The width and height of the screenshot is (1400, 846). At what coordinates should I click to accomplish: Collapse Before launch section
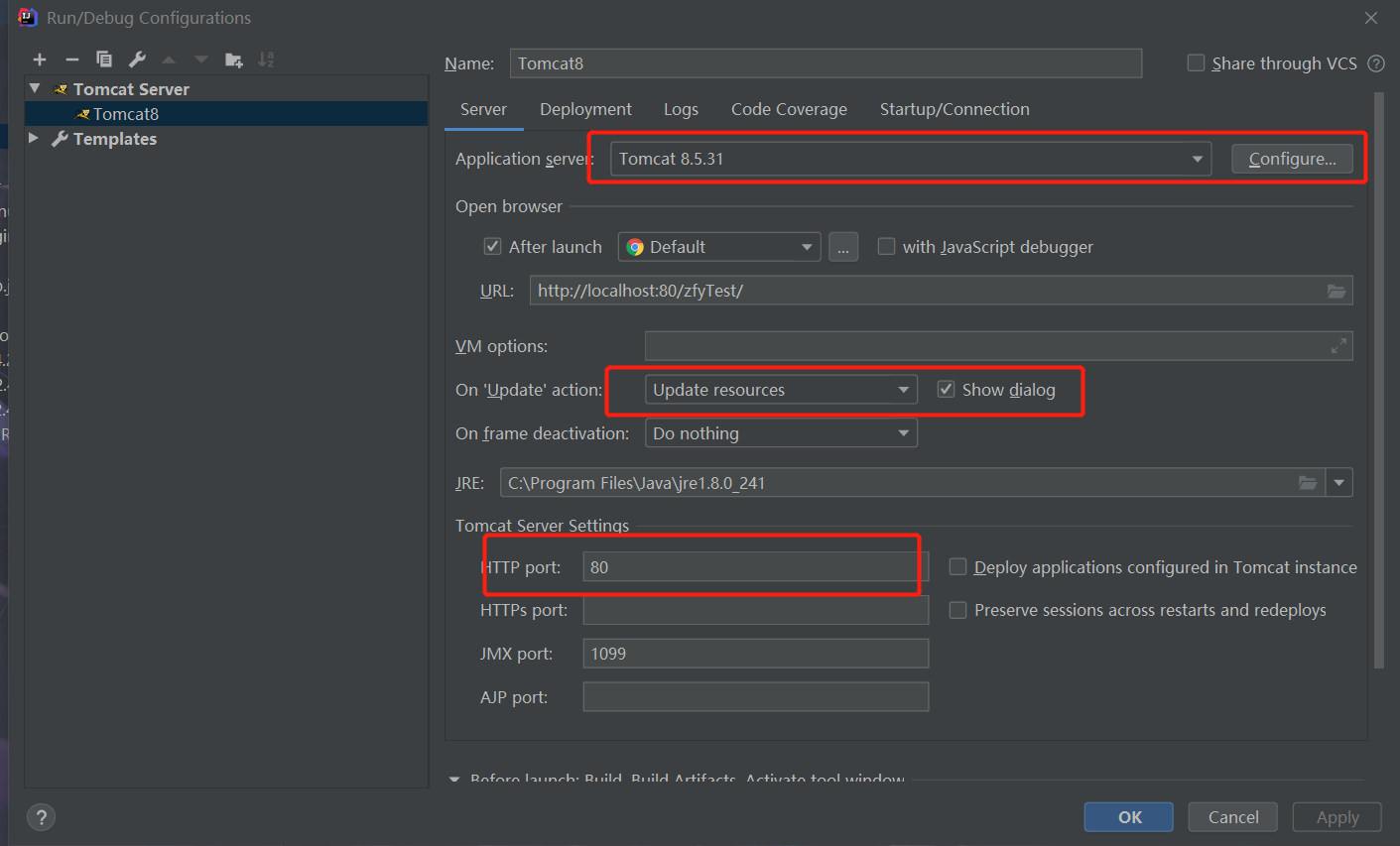tap(454, 780)
